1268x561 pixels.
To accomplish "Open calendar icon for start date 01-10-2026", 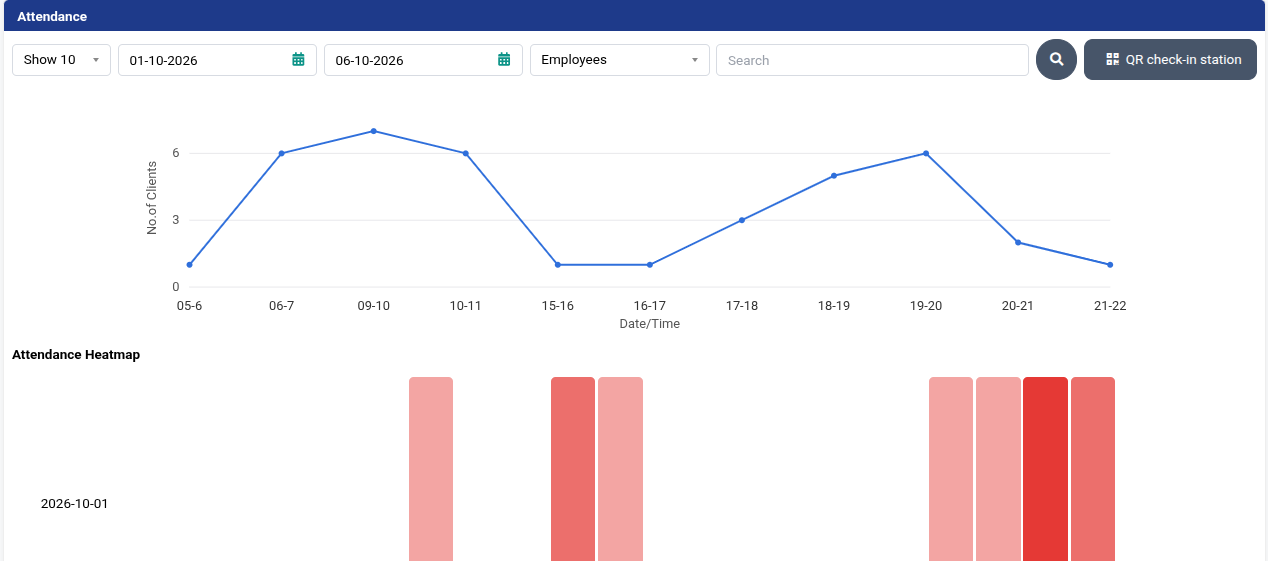I will (x=298, y=60).
